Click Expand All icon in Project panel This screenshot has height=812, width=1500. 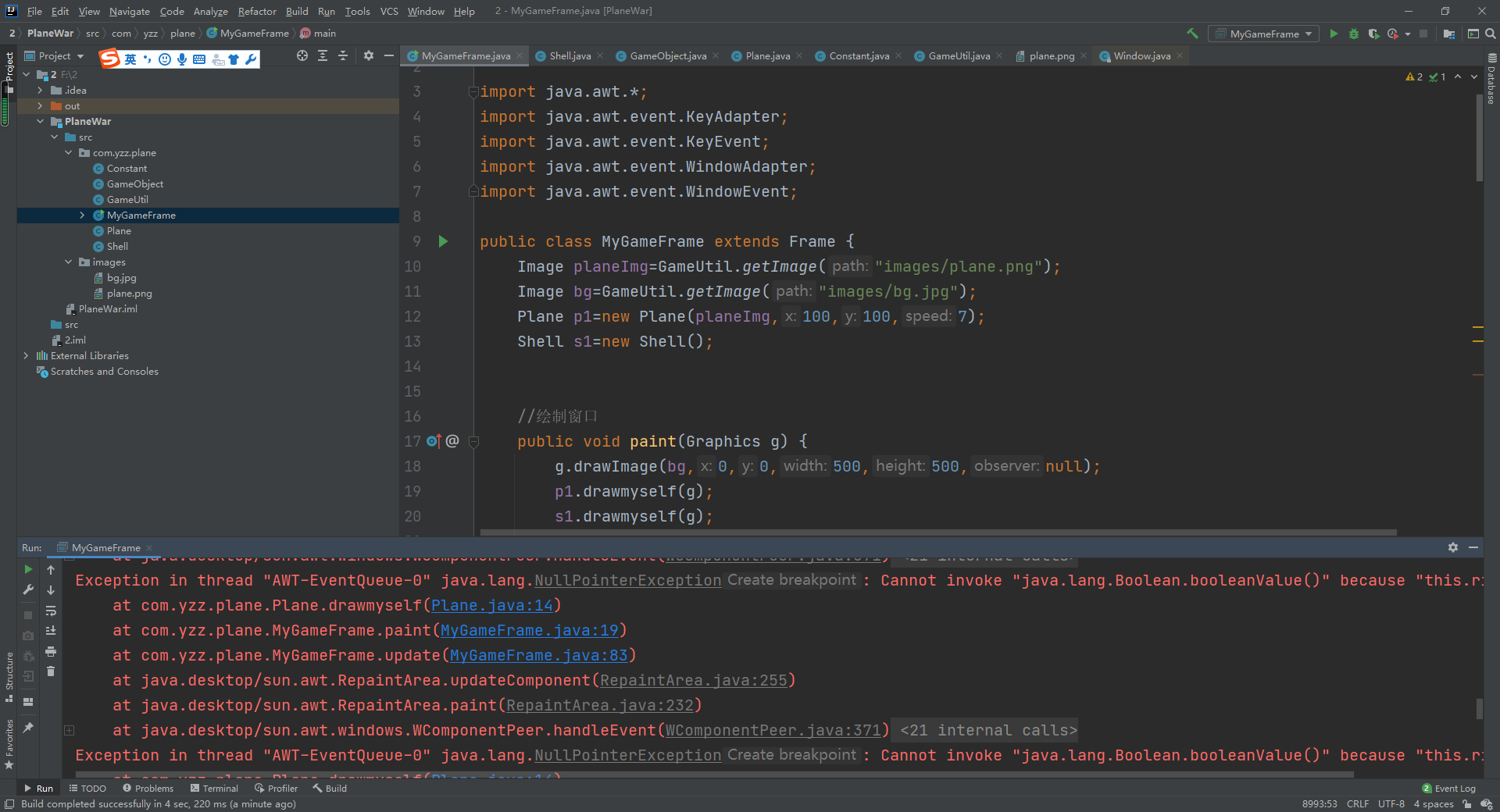pyautogui.click(x=323, y=55)
